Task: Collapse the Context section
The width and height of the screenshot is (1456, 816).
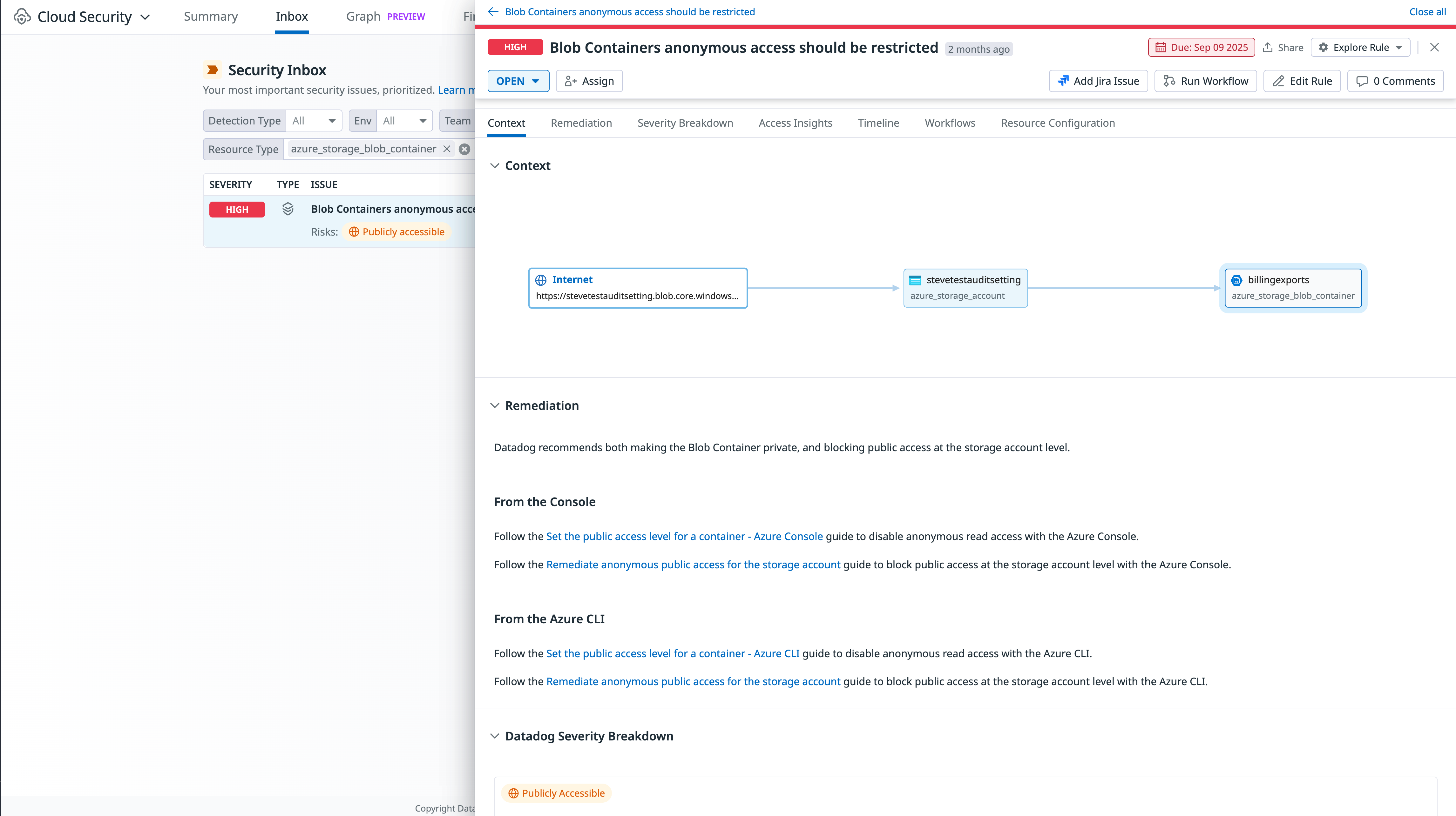Action: coord(495,165)
